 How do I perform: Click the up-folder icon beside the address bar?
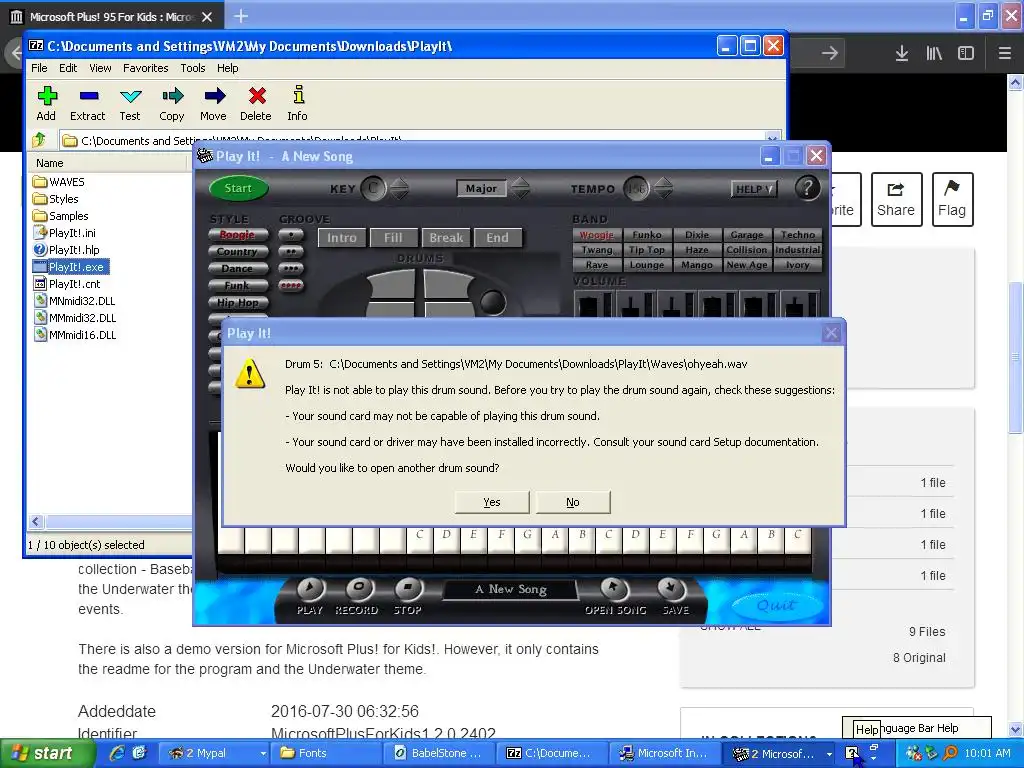point(39,139)
